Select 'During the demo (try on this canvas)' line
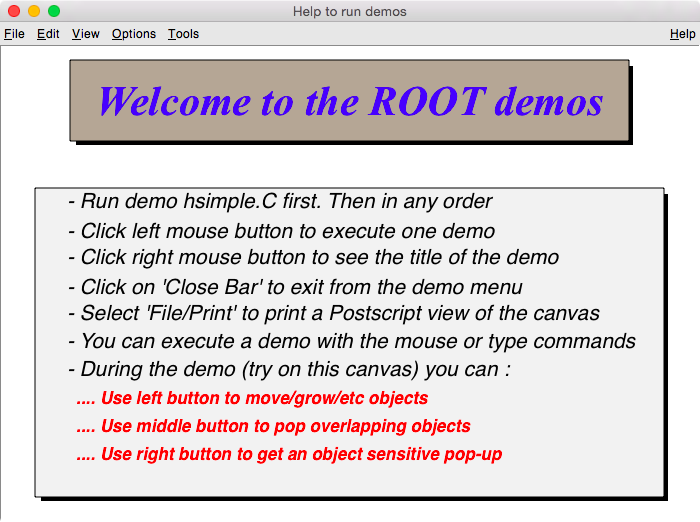The width and height of the screenshot is (700, 522). click(289, 370)
